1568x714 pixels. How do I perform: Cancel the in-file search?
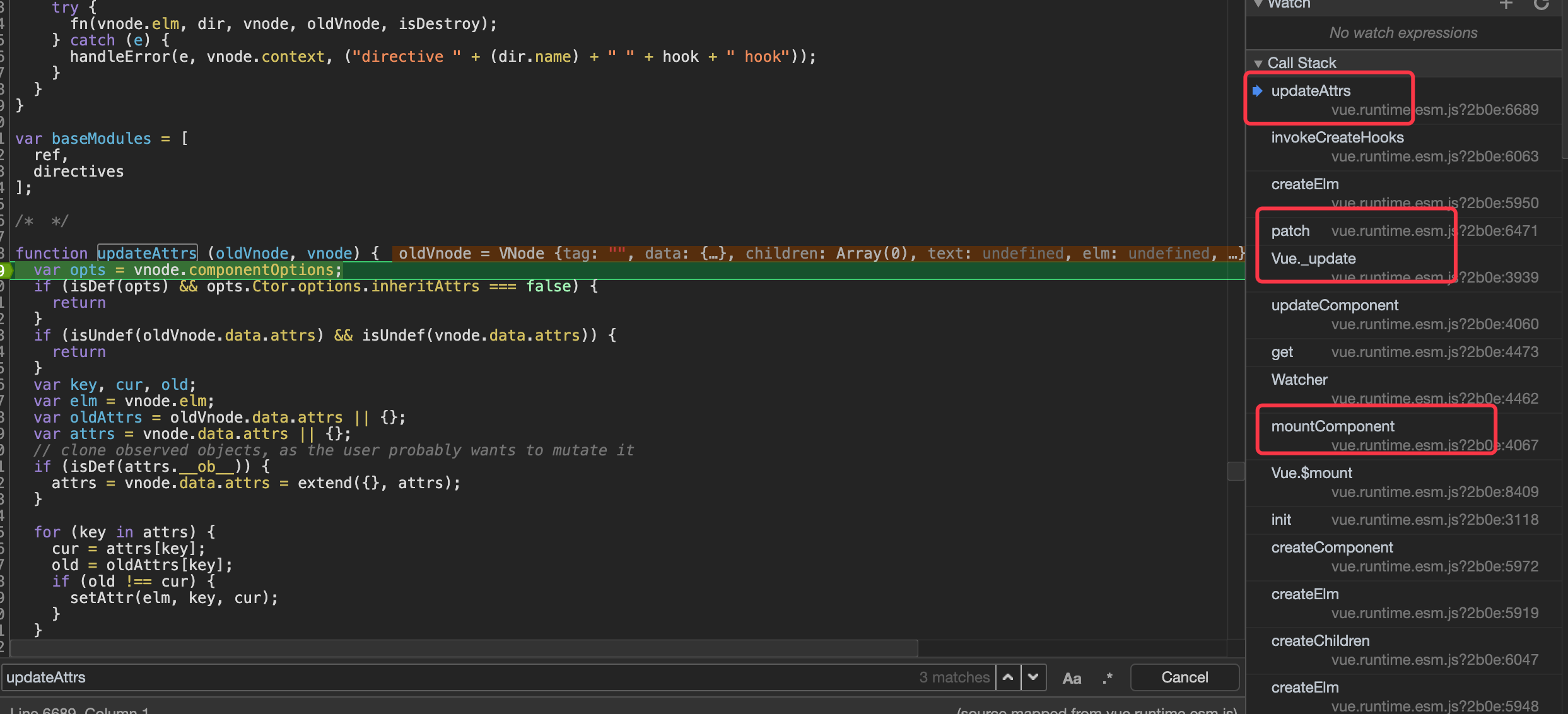click(1185, 677)
